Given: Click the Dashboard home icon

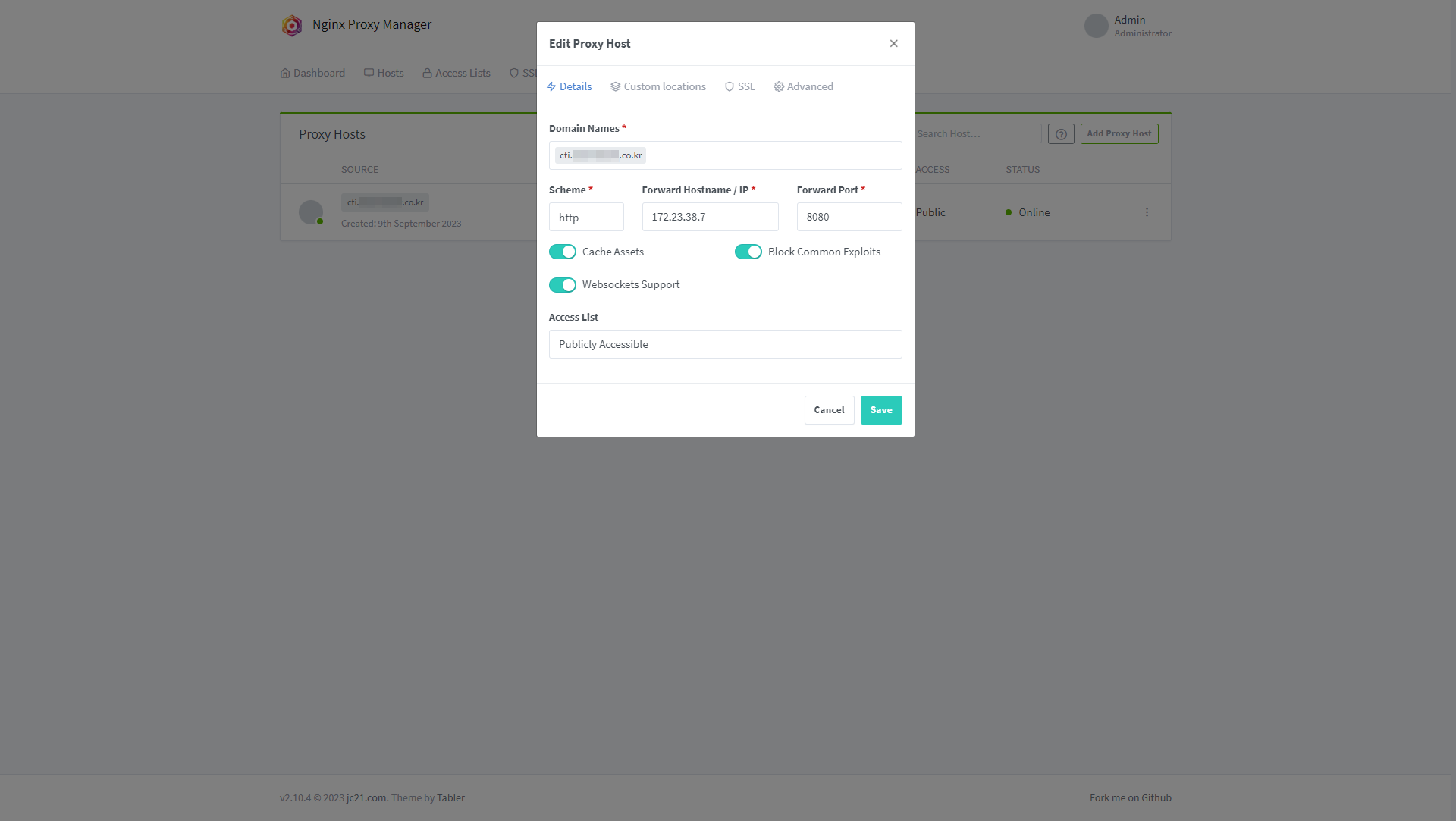Looking at the screenshot, I should (285, 74).
